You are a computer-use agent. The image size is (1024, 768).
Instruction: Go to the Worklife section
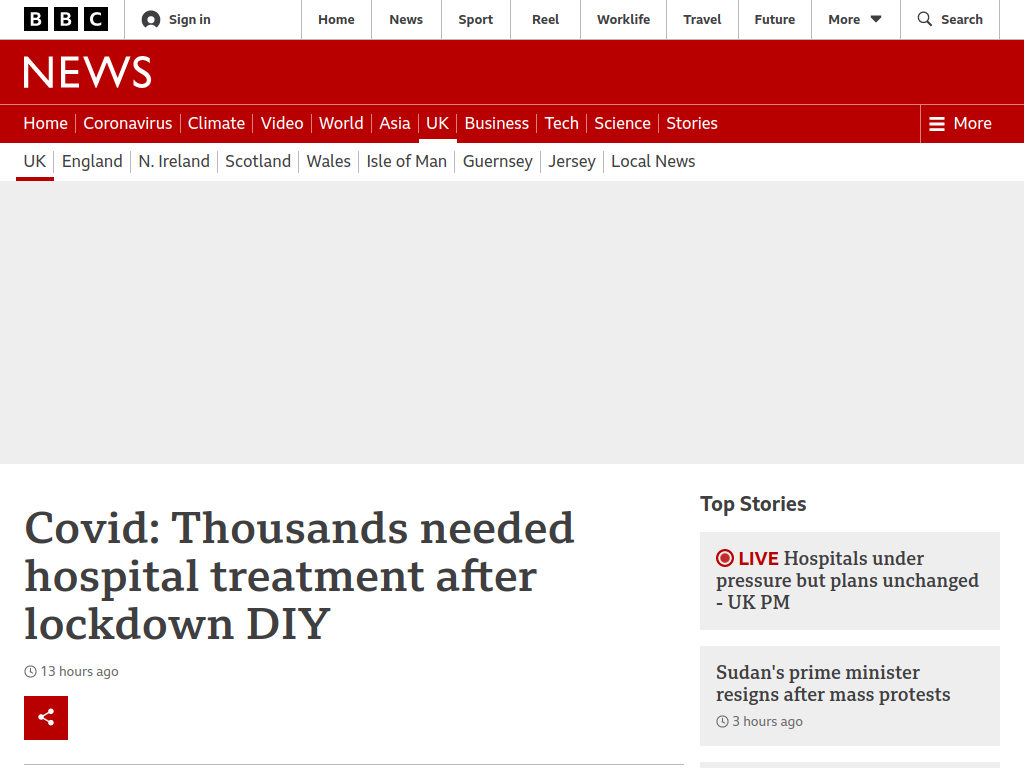point(623,20)
